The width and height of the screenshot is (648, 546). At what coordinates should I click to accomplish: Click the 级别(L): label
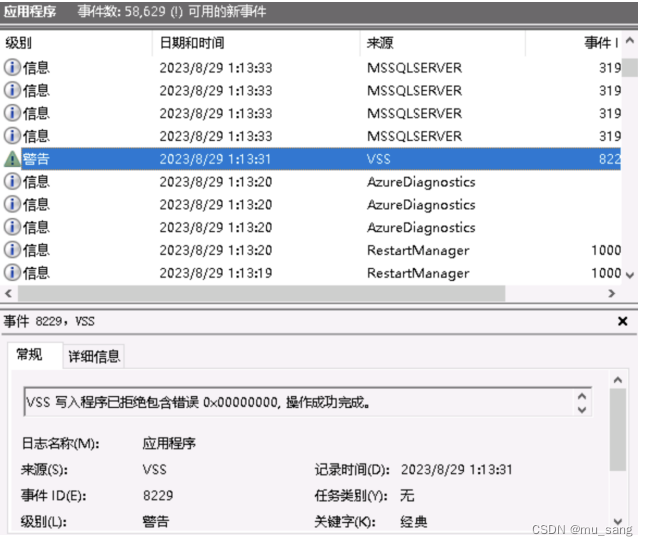click(44, 522)
